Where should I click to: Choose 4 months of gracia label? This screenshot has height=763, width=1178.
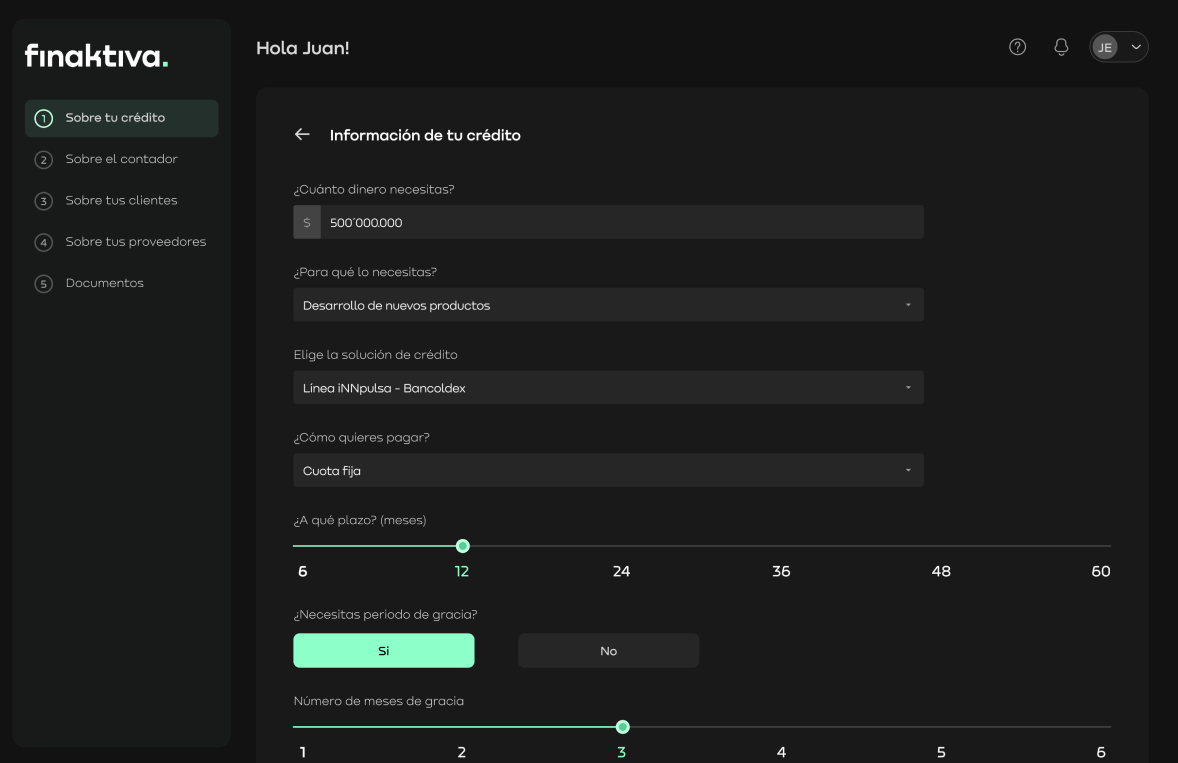[781, 752]
